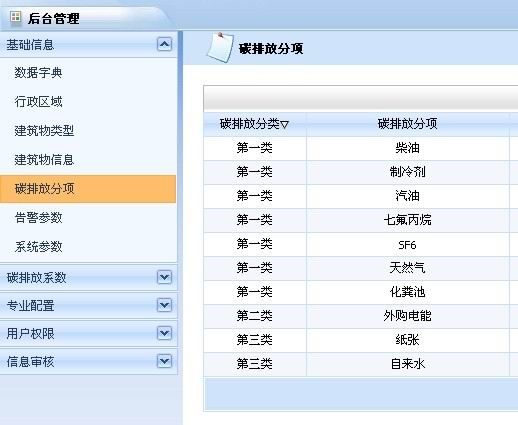Viewport: 518px width, 425px height.
Task: Expand the 碳排放系数 section
Action: pyautogui.click(x=164, y=277)
